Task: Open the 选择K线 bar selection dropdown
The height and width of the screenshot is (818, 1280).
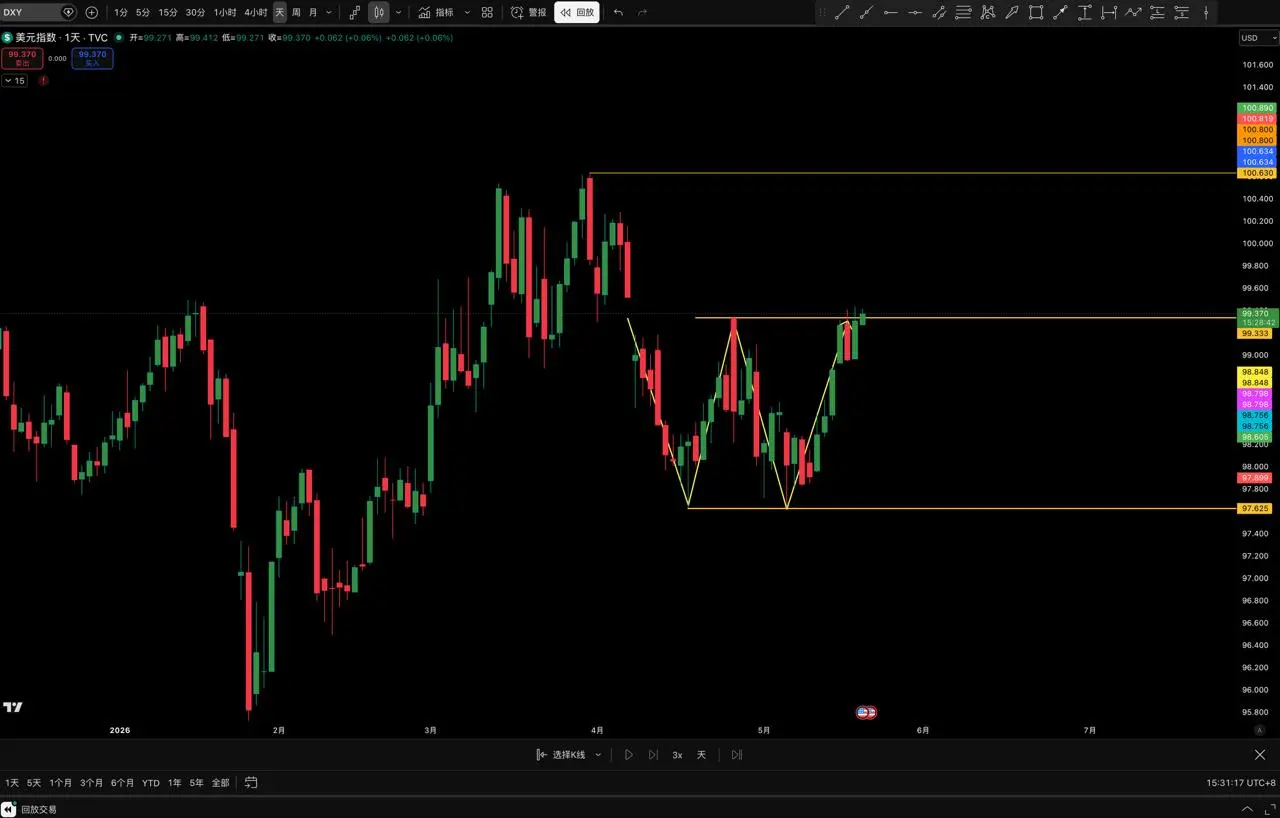Action: point(569,755)
